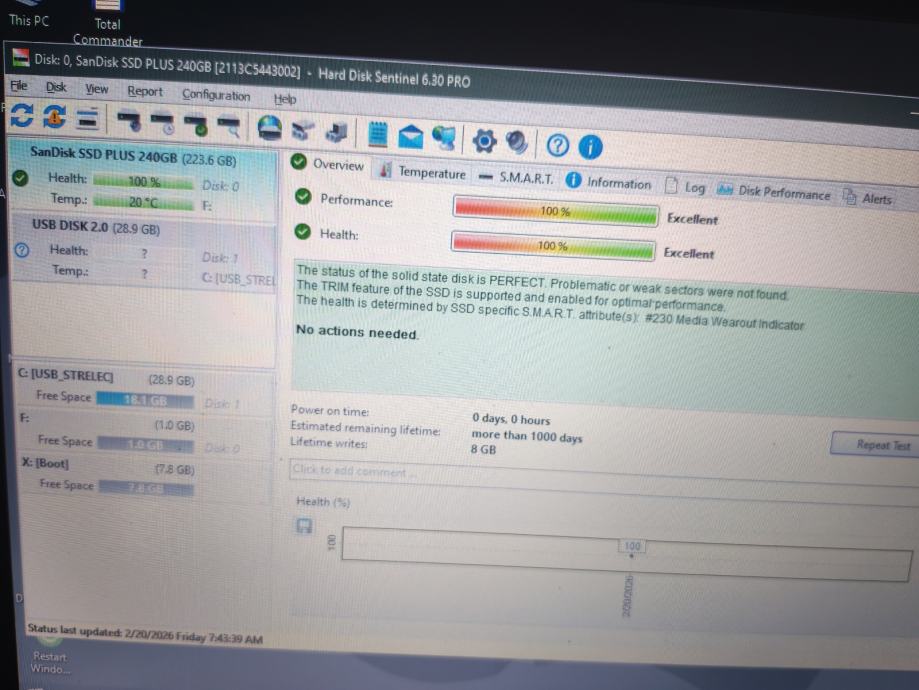Click the list lines toolbar icon
This screenshot has height=690, width=919.
pyautogui.click(x=87, y=118)
